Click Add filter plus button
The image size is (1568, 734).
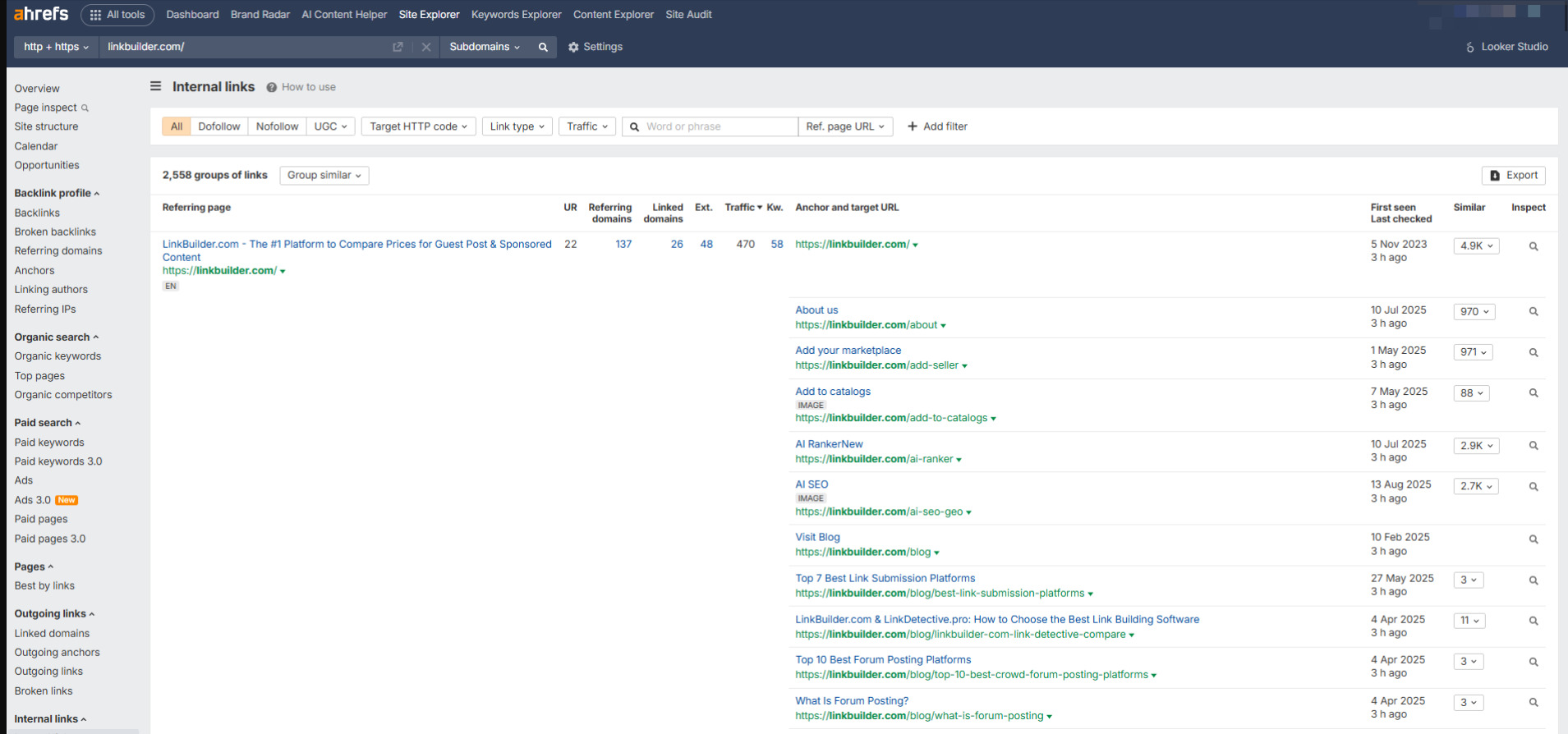(937, 126)
